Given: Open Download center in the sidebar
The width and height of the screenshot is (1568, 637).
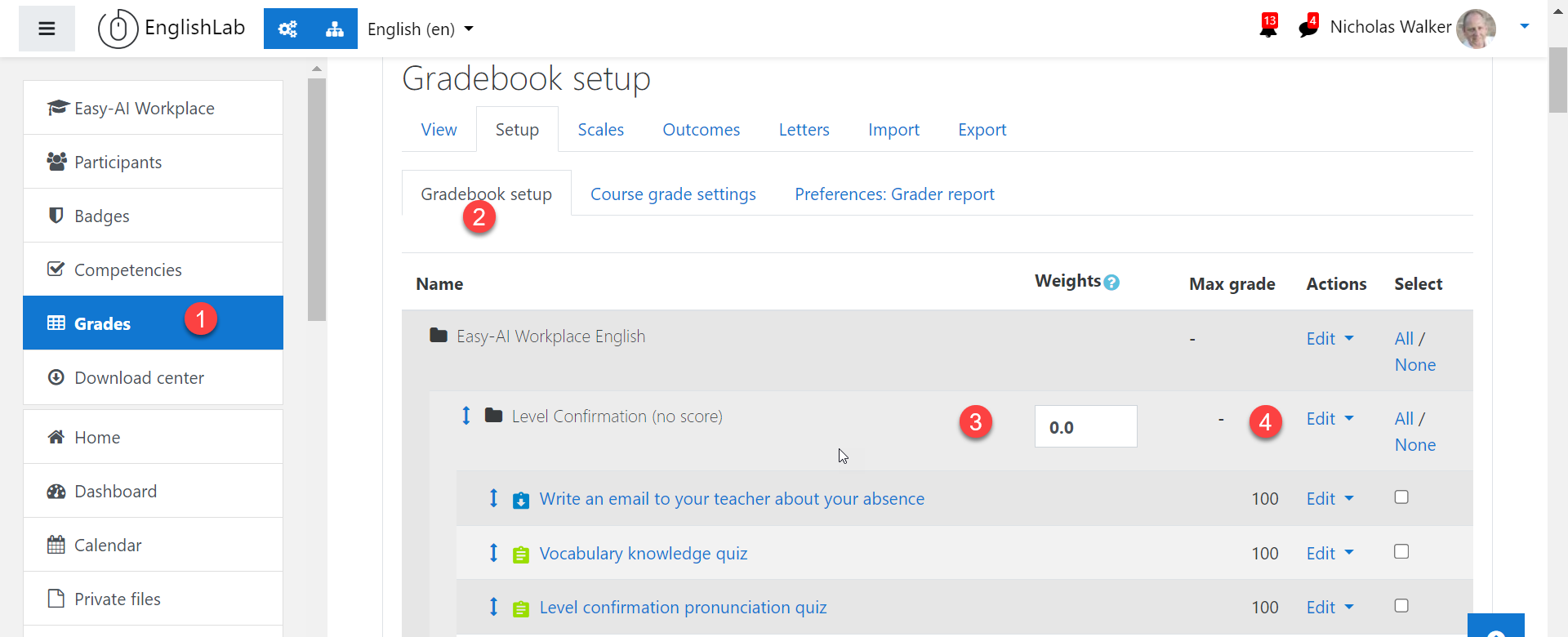Looking at the screenshot, I should click(154, 377).
